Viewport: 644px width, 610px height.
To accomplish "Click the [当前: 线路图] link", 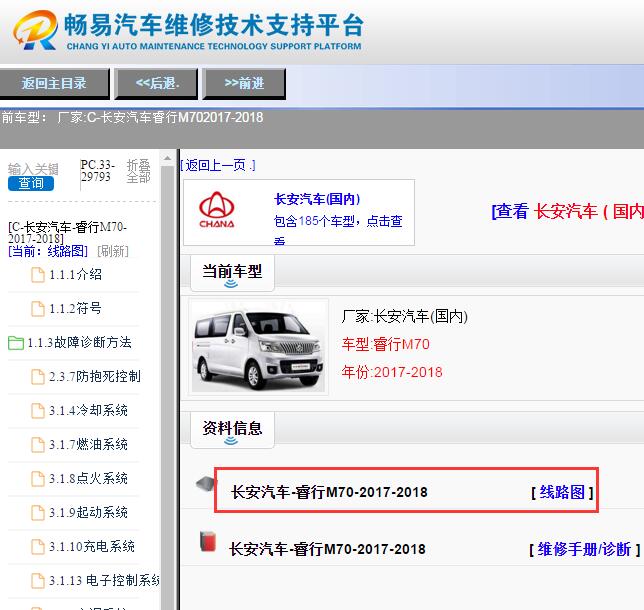I will [48, 251].
